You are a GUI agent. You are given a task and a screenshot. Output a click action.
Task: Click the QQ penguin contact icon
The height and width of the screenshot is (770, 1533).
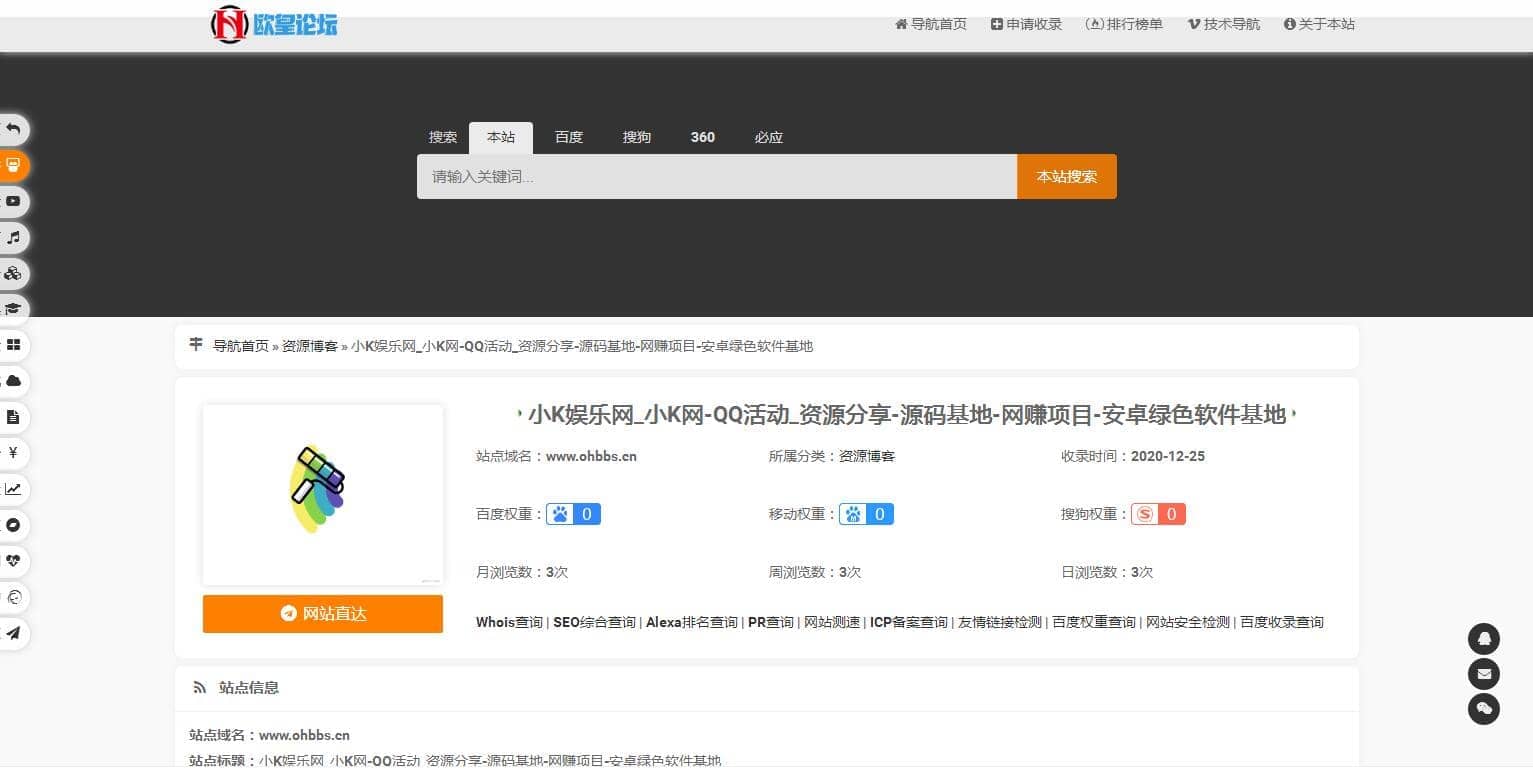1483,638
